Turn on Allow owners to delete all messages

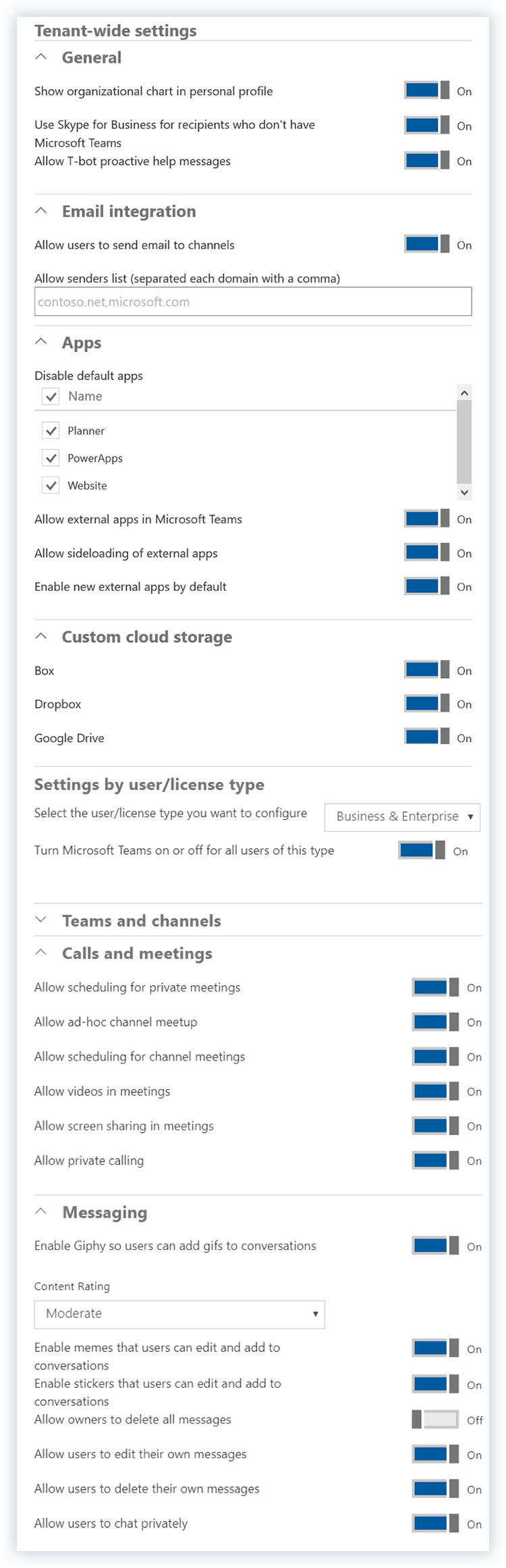(436, 1419)
